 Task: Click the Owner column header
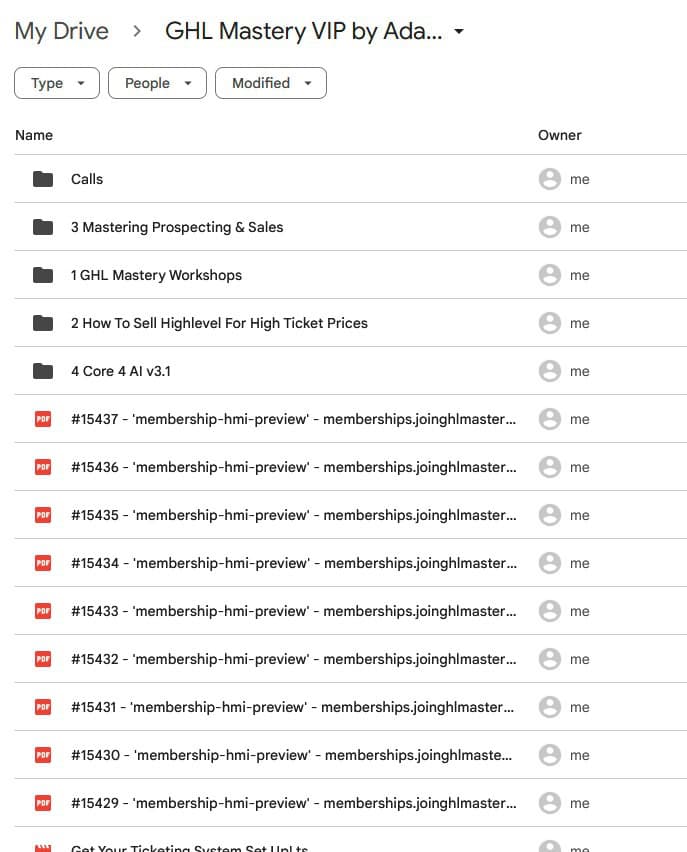click(559, 135)
